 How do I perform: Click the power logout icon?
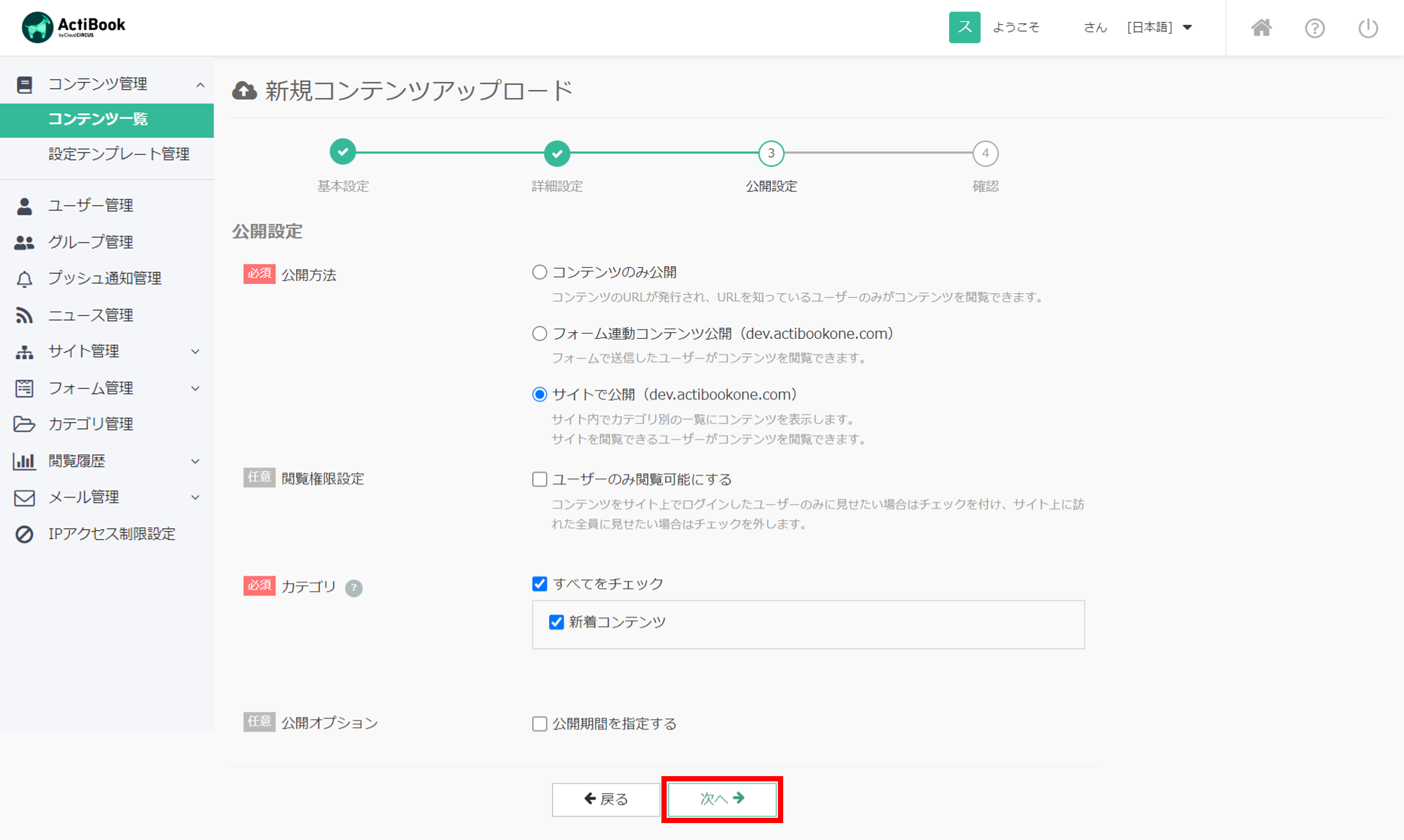(x=1368, y=28)
